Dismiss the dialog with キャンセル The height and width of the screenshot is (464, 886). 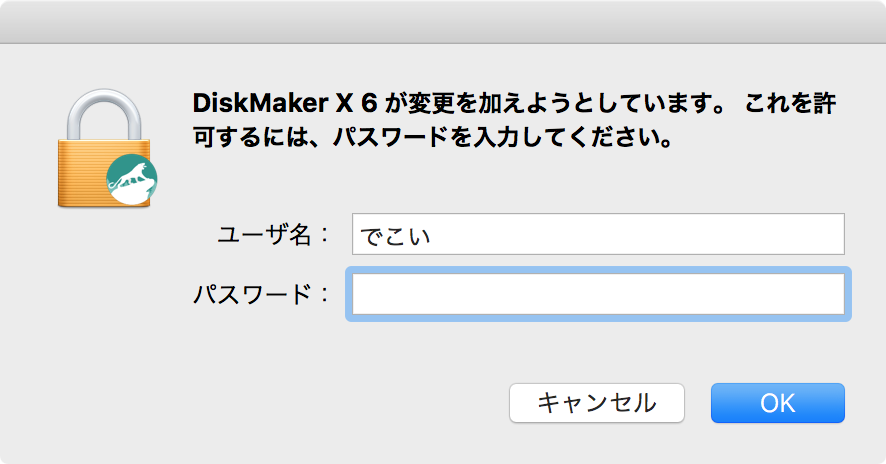click(597, 403)
